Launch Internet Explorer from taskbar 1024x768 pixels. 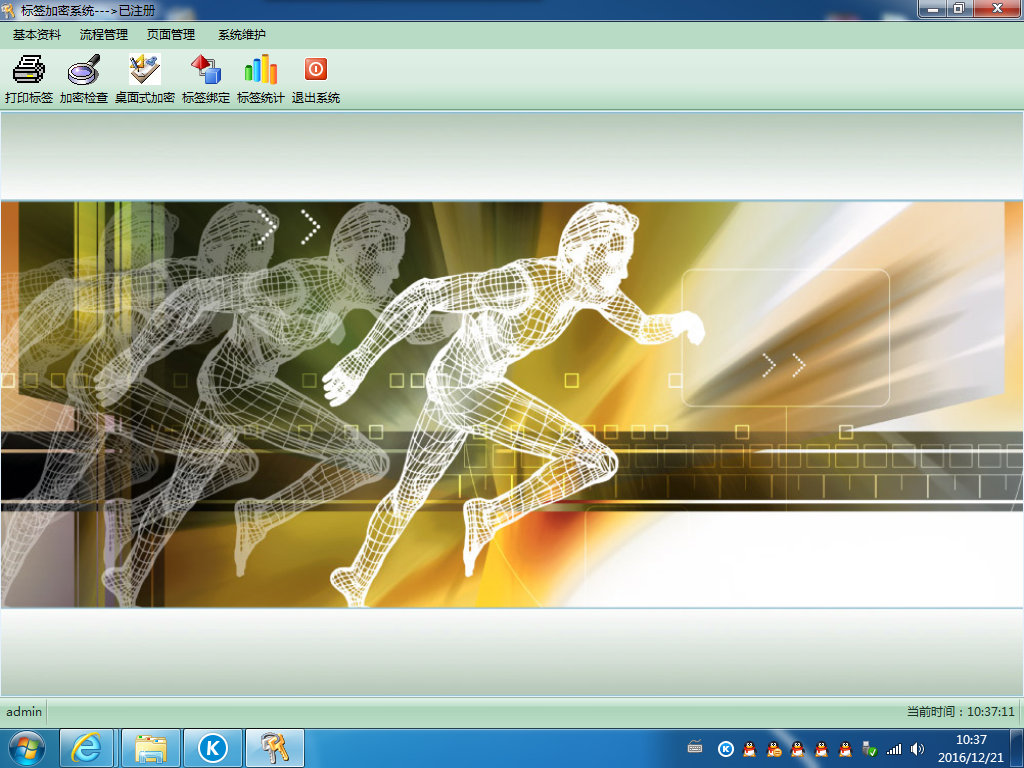(87, 748)
